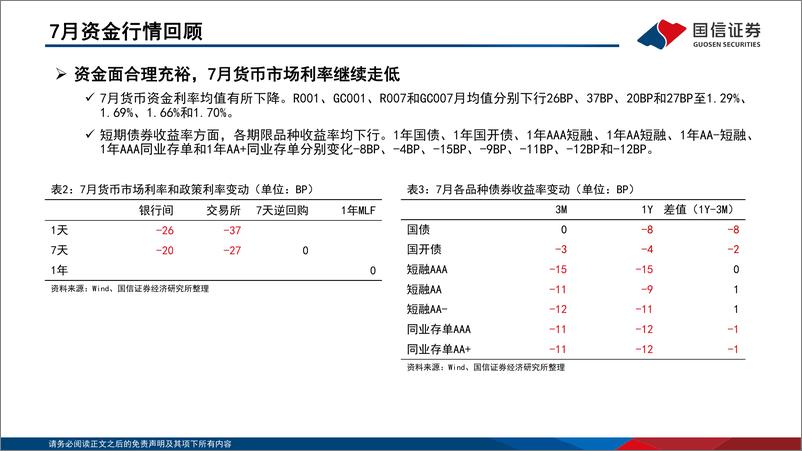This screenshot has width=802, height=451.
Task: Select Table 2 title 表2：7月货币市场利率和政策利率变动
Action: tap(182, 189)
